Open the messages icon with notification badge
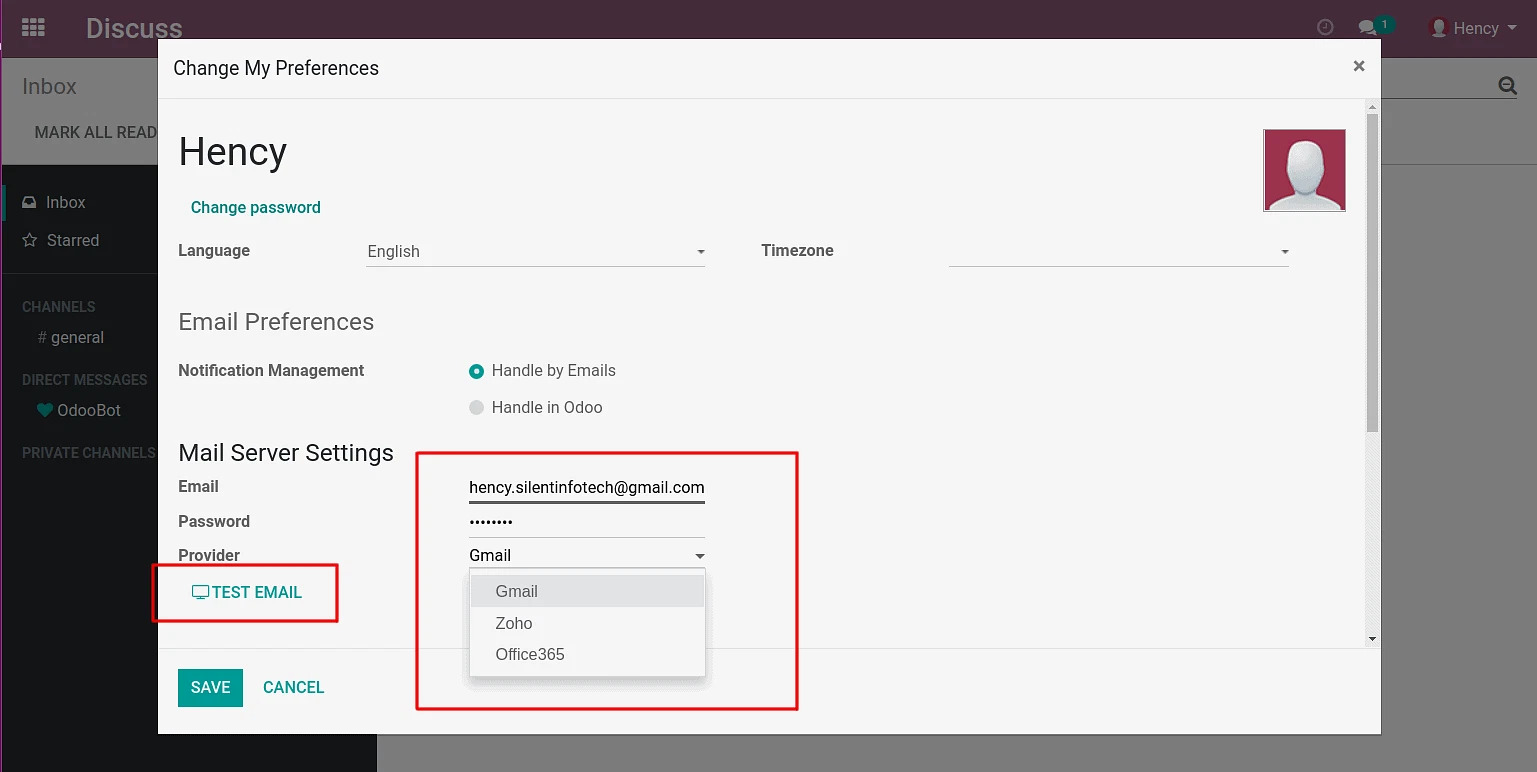The height and width of the screenshot is (772, 1537). [x=1369, y=27]
